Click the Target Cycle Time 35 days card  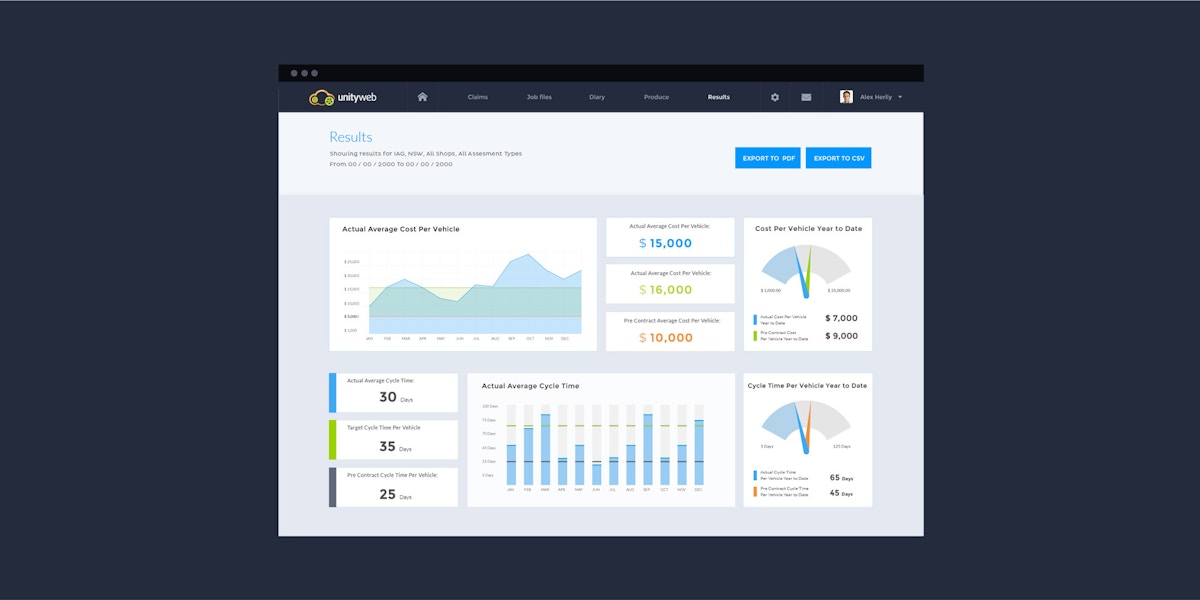click(x=395, y=440)
